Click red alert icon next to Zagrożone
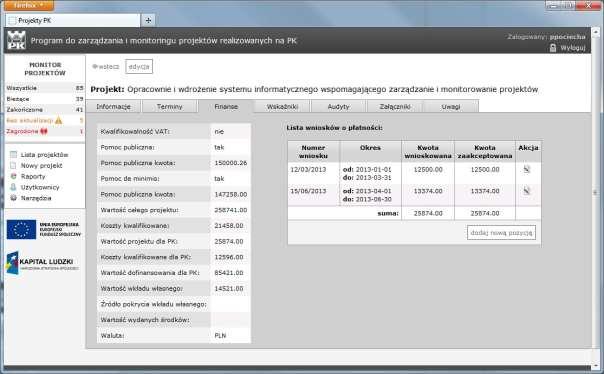Image resolution: width=604 pixels, height=374 pixels. (44, 131)
